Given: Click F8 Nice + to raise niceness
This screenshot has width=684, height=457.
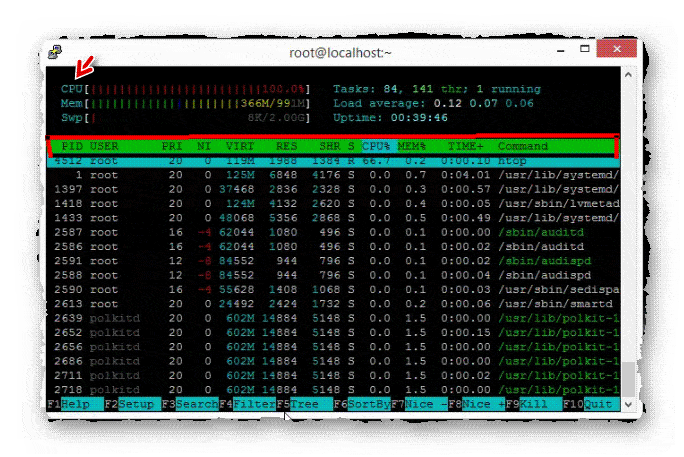Looking at the screenshot, I should click(x=477, y=404).
